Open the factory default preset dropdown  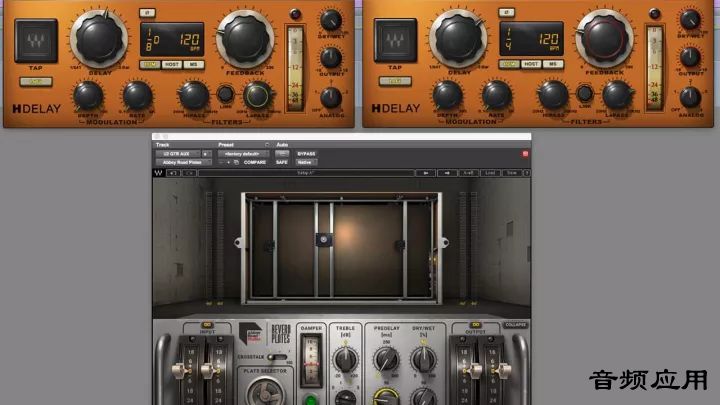point(243,154)
